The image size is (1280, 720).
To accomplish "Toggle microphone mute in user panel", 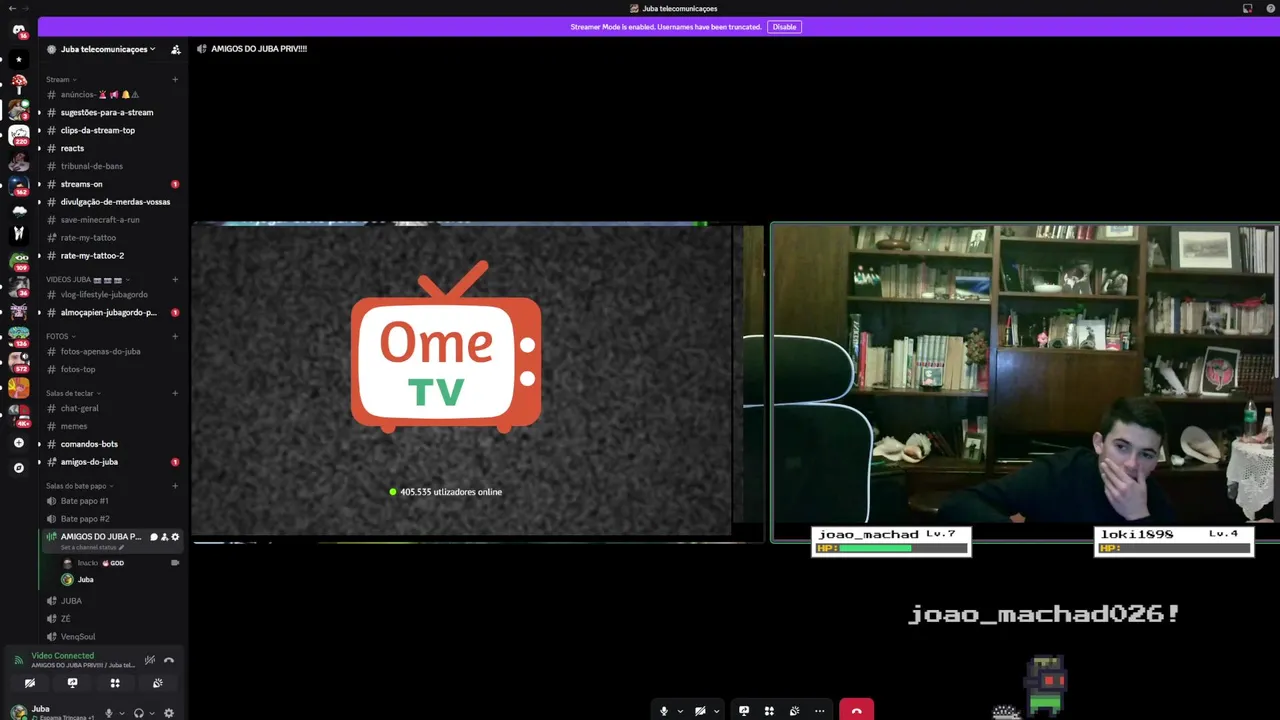I will point(109,713).
